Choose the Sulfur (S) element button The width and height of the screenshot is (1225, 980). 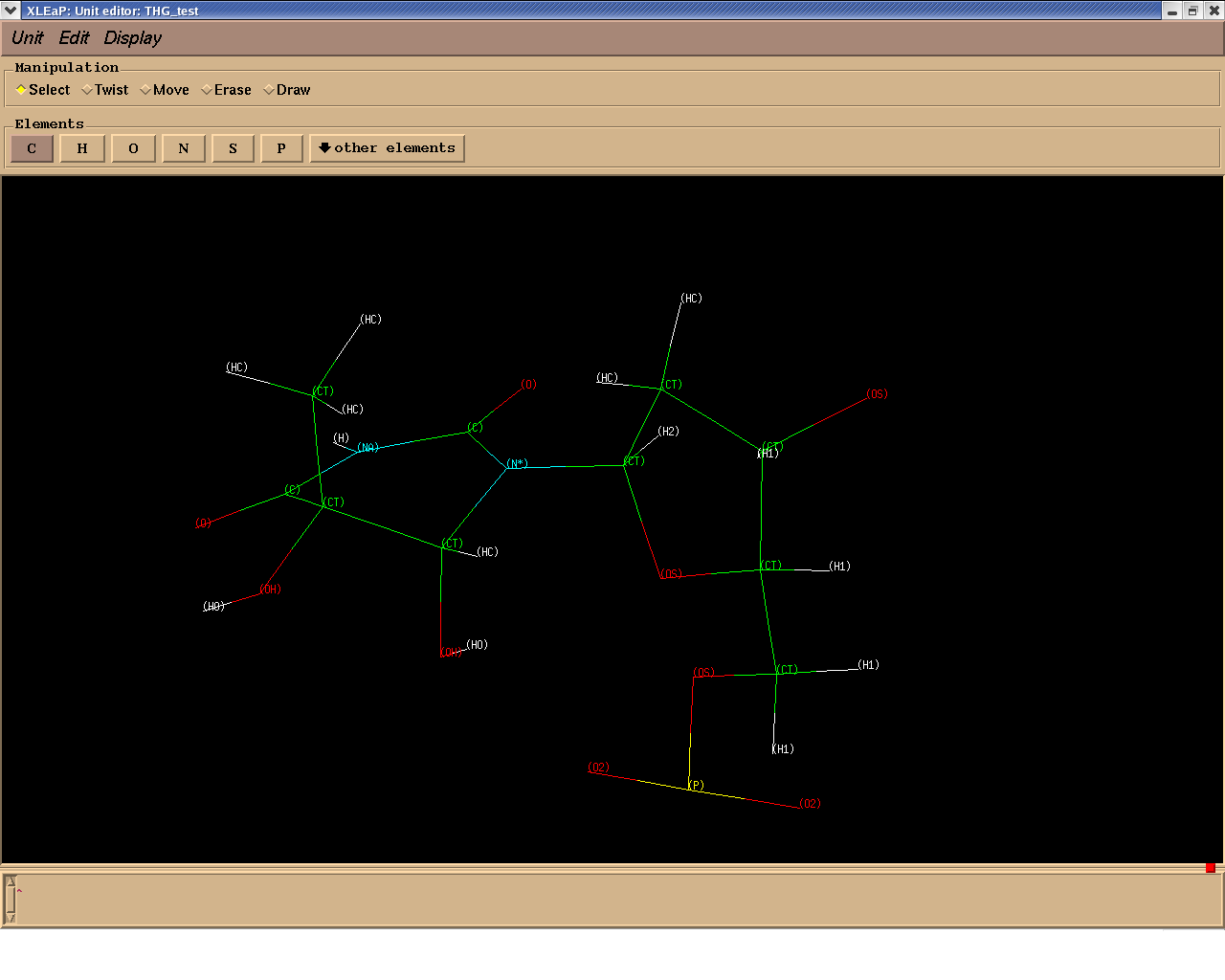(233, 148)
